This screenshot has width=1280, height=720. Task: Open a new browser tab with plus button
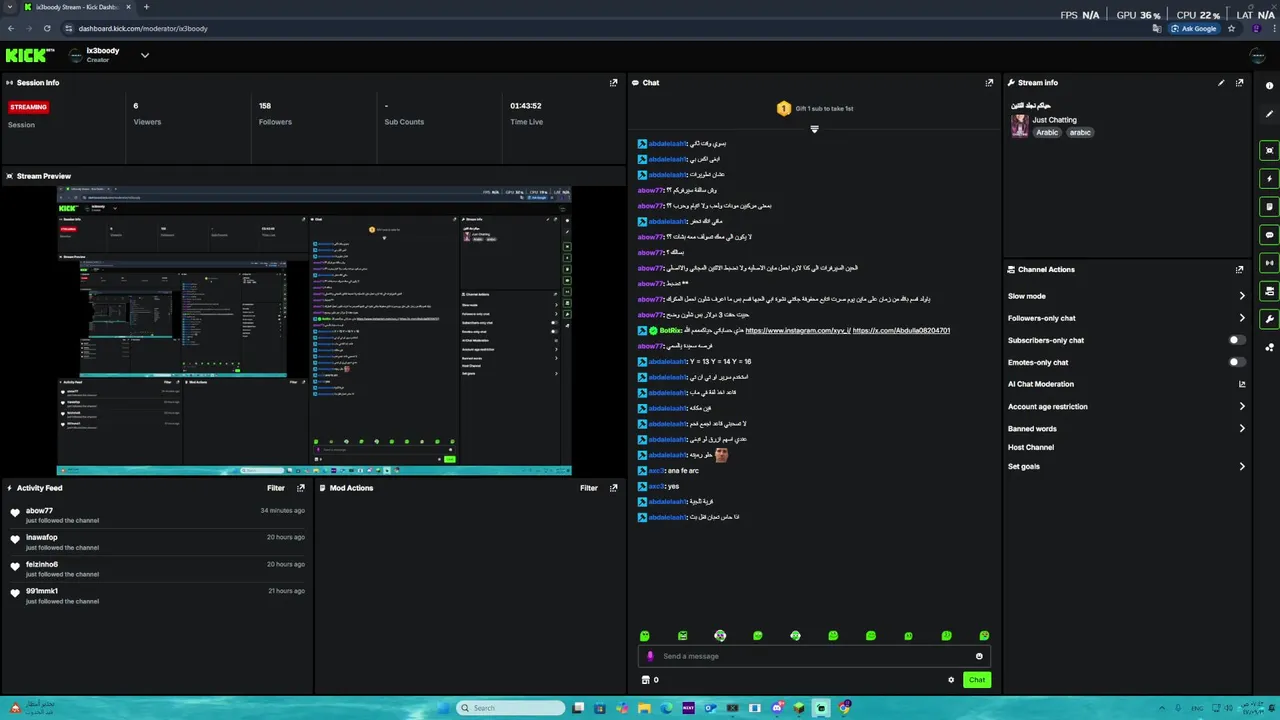coord(146,7)
